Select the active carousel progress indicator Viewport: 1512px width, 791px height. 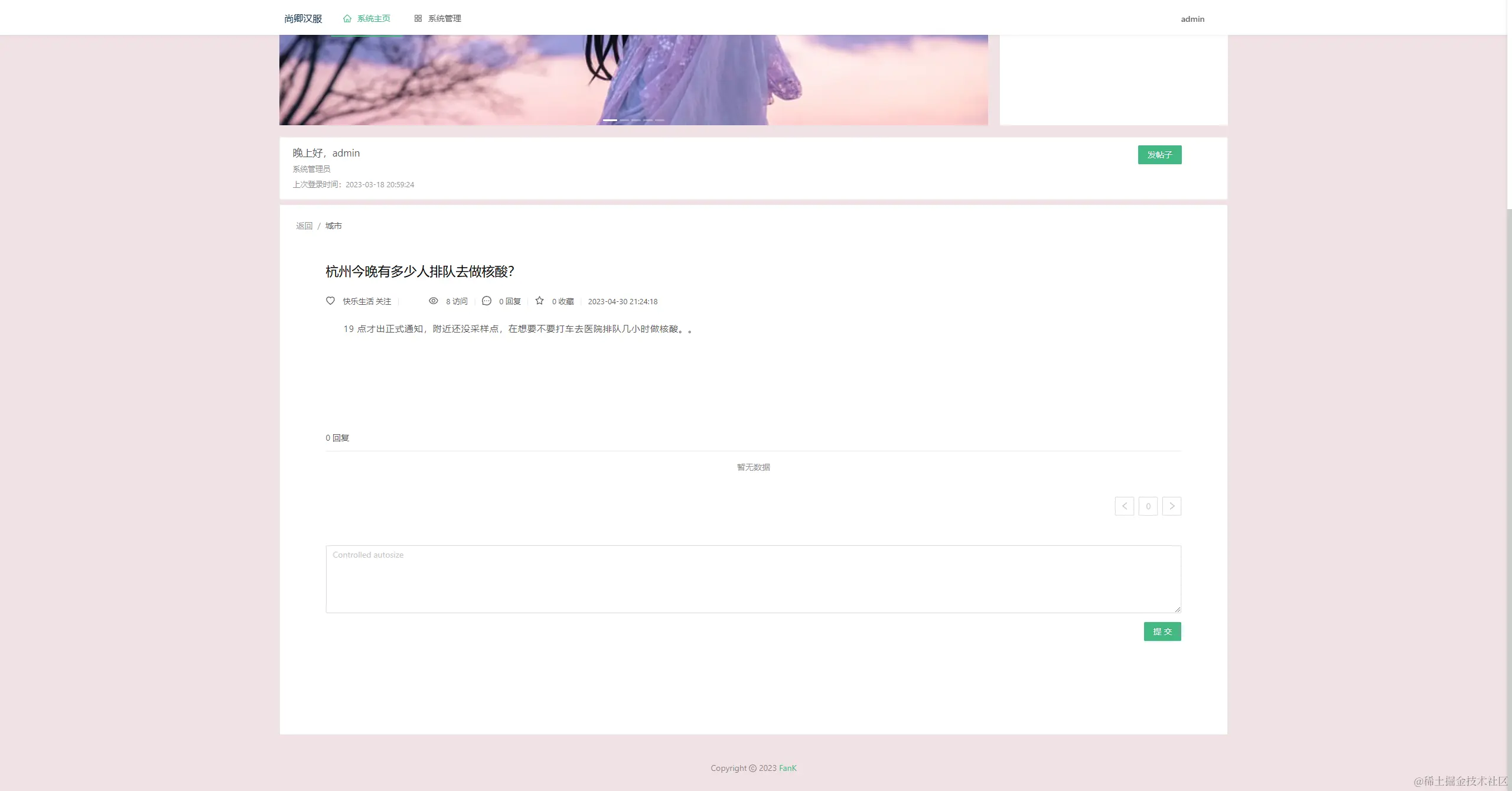pos(610,120)
